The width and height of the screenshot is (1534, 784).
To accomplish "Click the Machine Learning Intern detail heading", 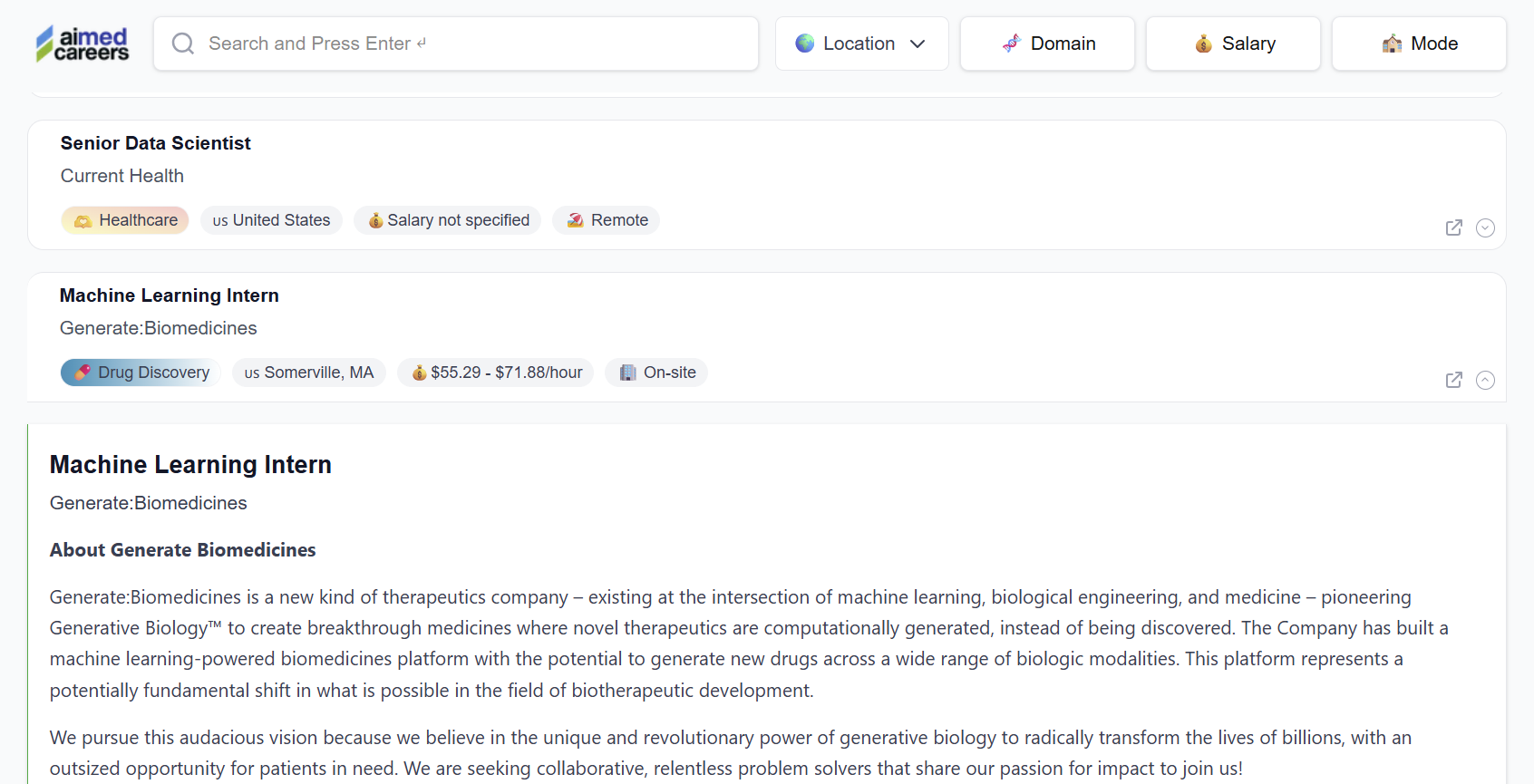I will (x=190, y=465).
